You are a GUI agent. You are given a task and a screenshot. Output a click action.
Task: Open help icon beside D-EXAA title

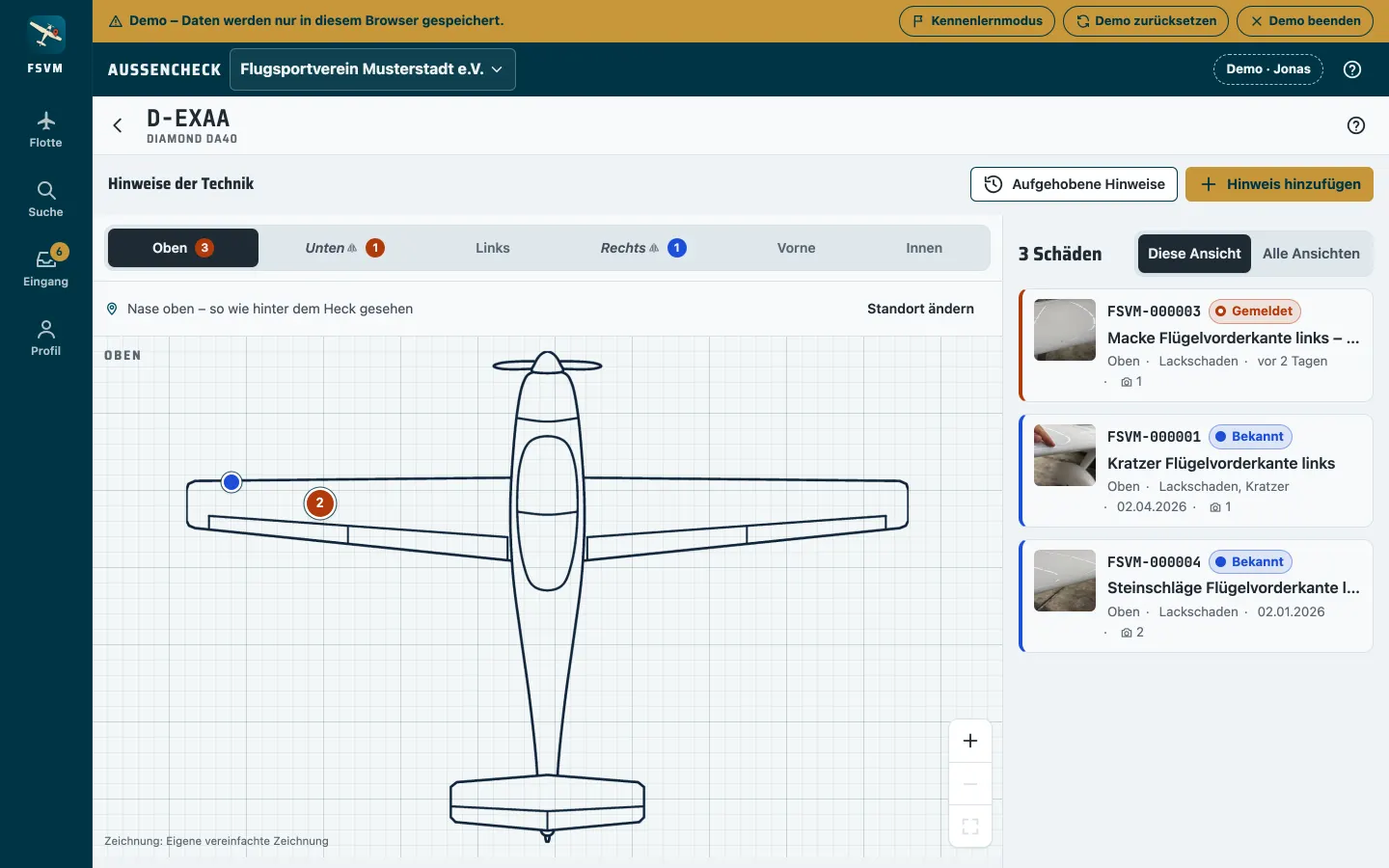tap(1356, 125)
